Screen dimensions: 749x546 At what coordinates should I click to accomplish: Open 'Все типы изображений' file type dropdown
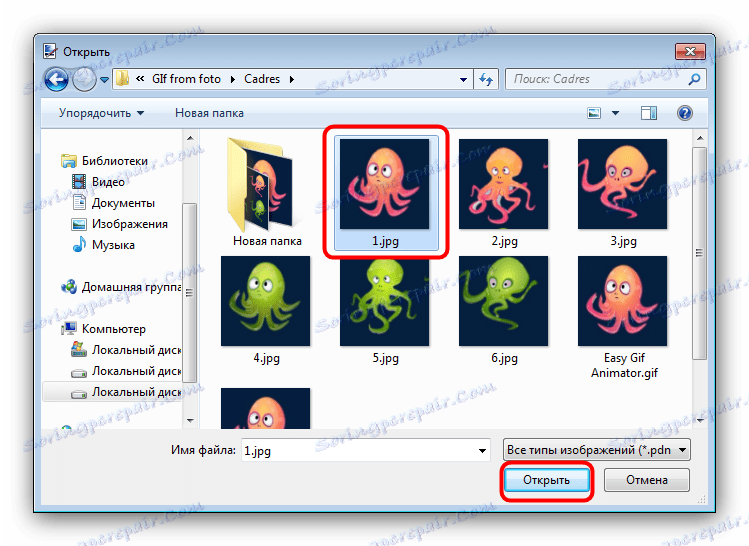point(597,450)
